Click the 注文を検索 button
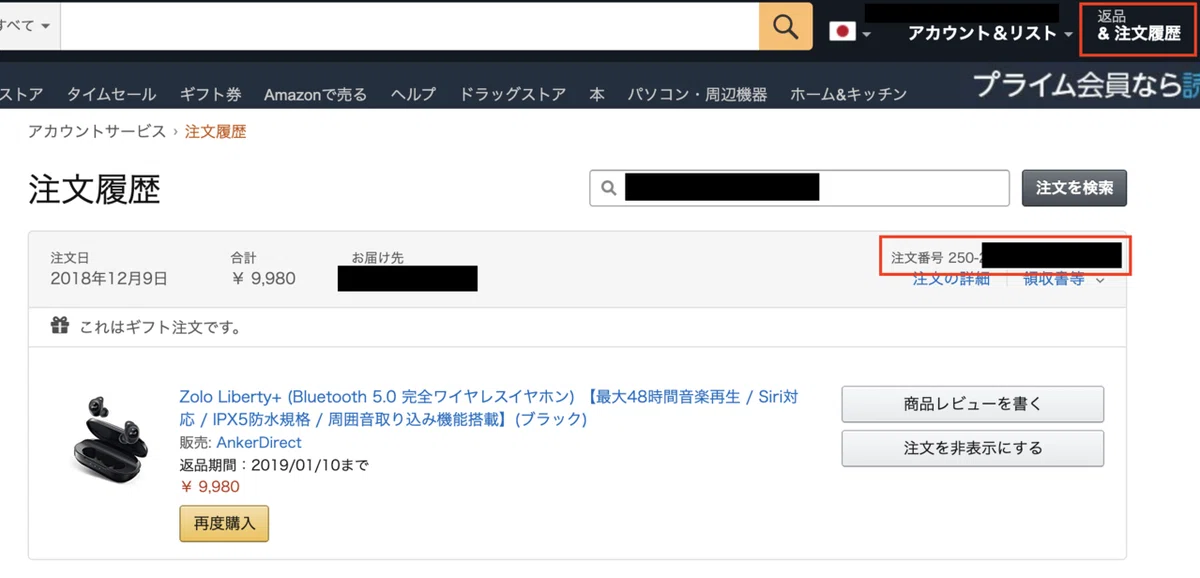The width and height of the screenshot is (1200, 578). [1074, 188]
